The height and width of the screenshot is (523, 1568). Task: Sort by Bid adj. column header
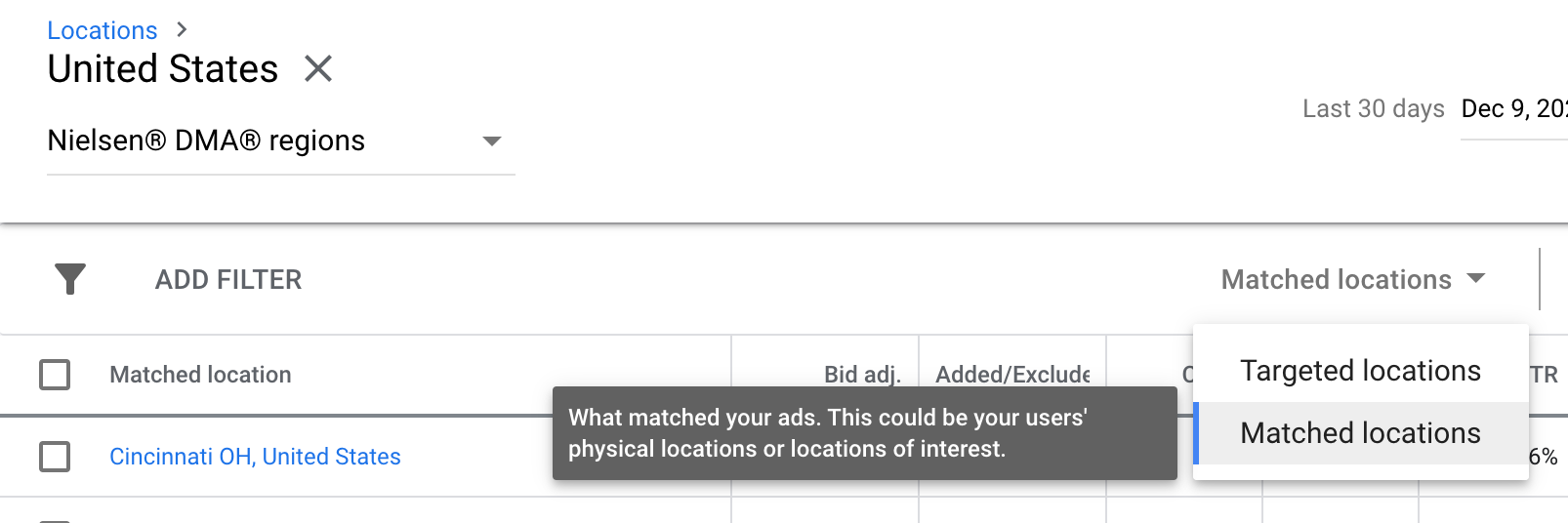pyautogui.click(x=861, y=375)
